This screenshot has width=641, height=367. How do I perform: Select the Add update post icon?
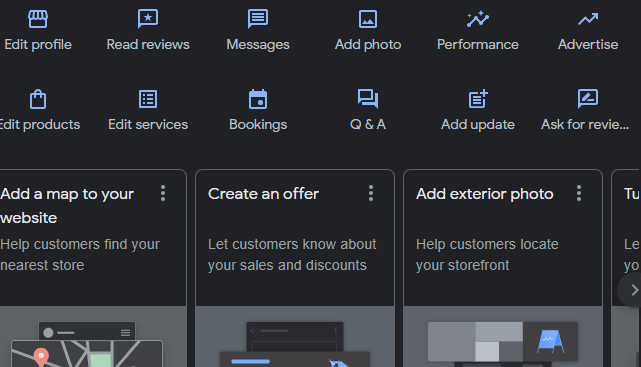coord(478,99)
